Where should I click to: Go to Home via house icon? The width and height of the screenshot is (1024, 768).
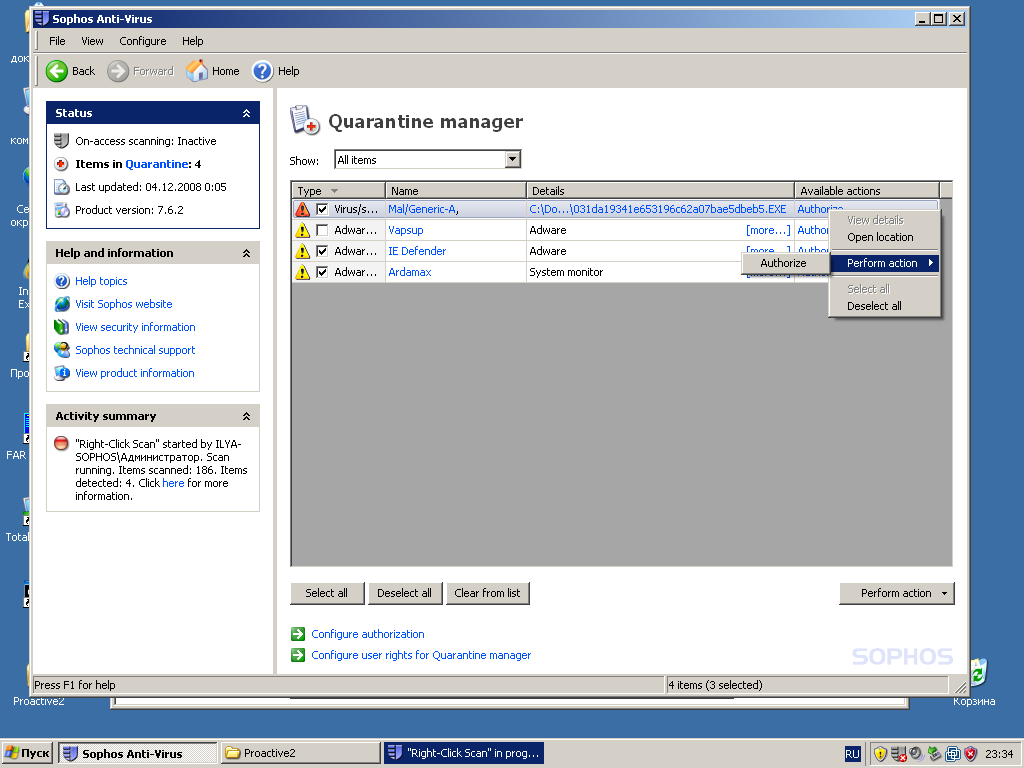(197, 71)
